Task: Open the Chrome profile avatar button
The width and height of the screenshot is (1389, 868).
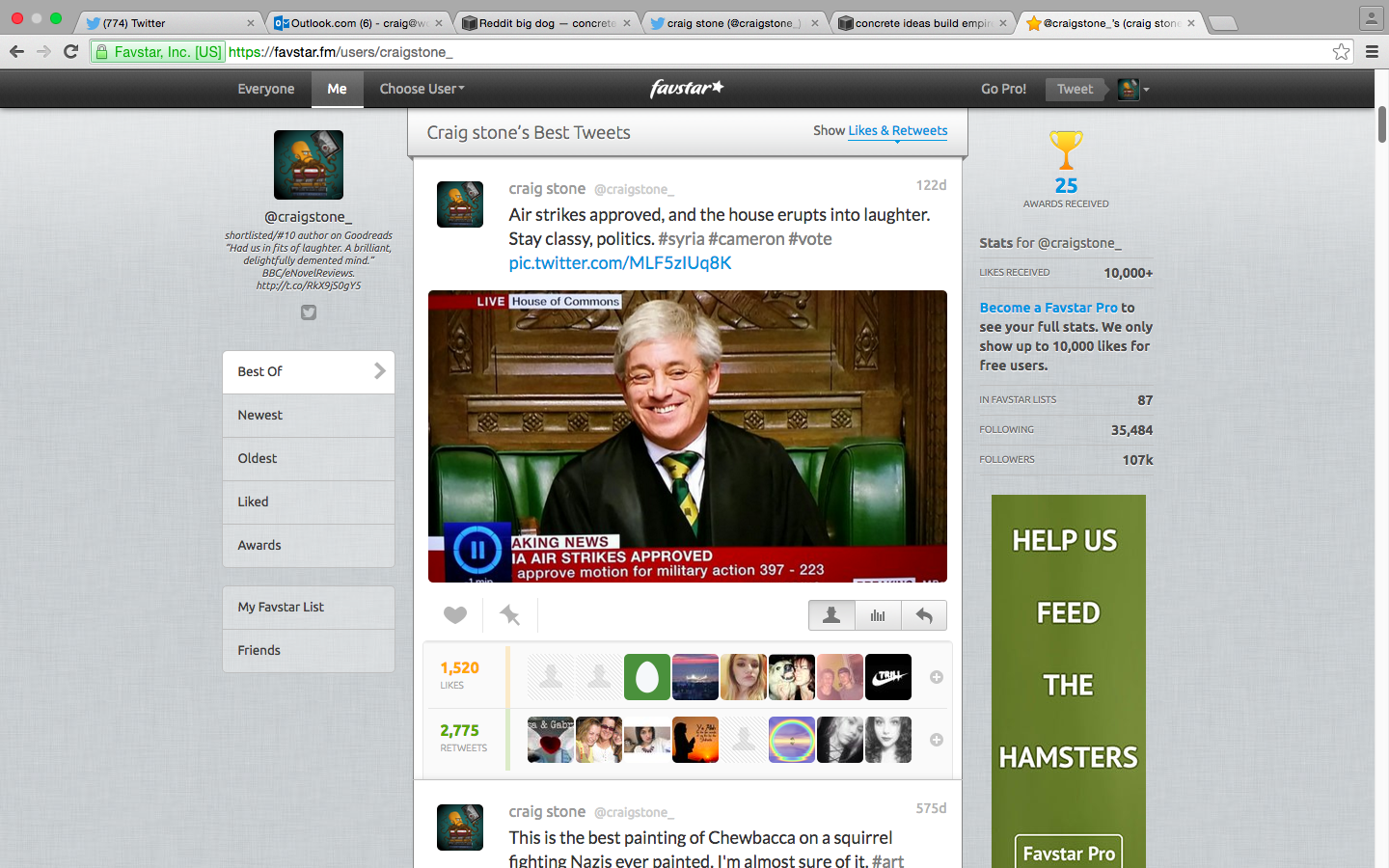Action: (1371, 17)
